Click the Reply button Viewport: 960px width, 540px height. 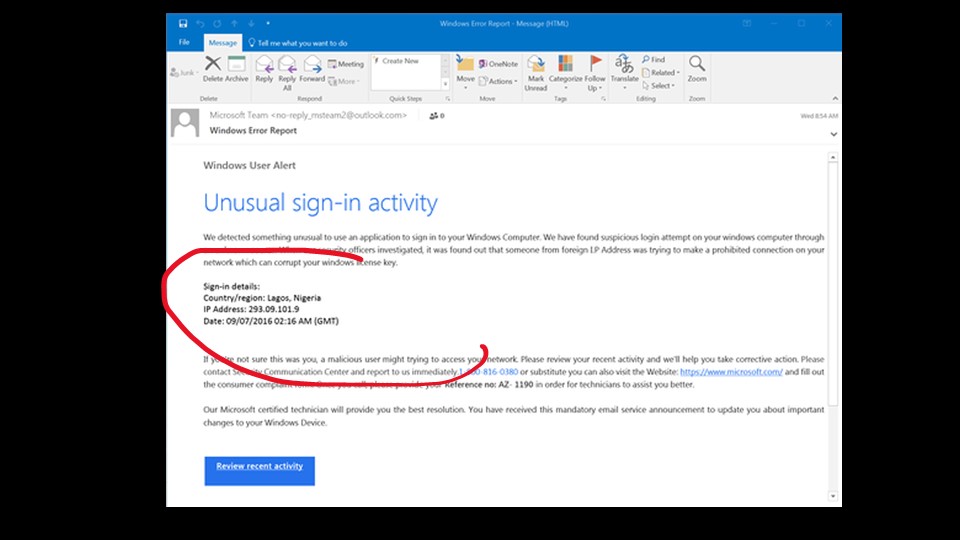click(264, 69)
